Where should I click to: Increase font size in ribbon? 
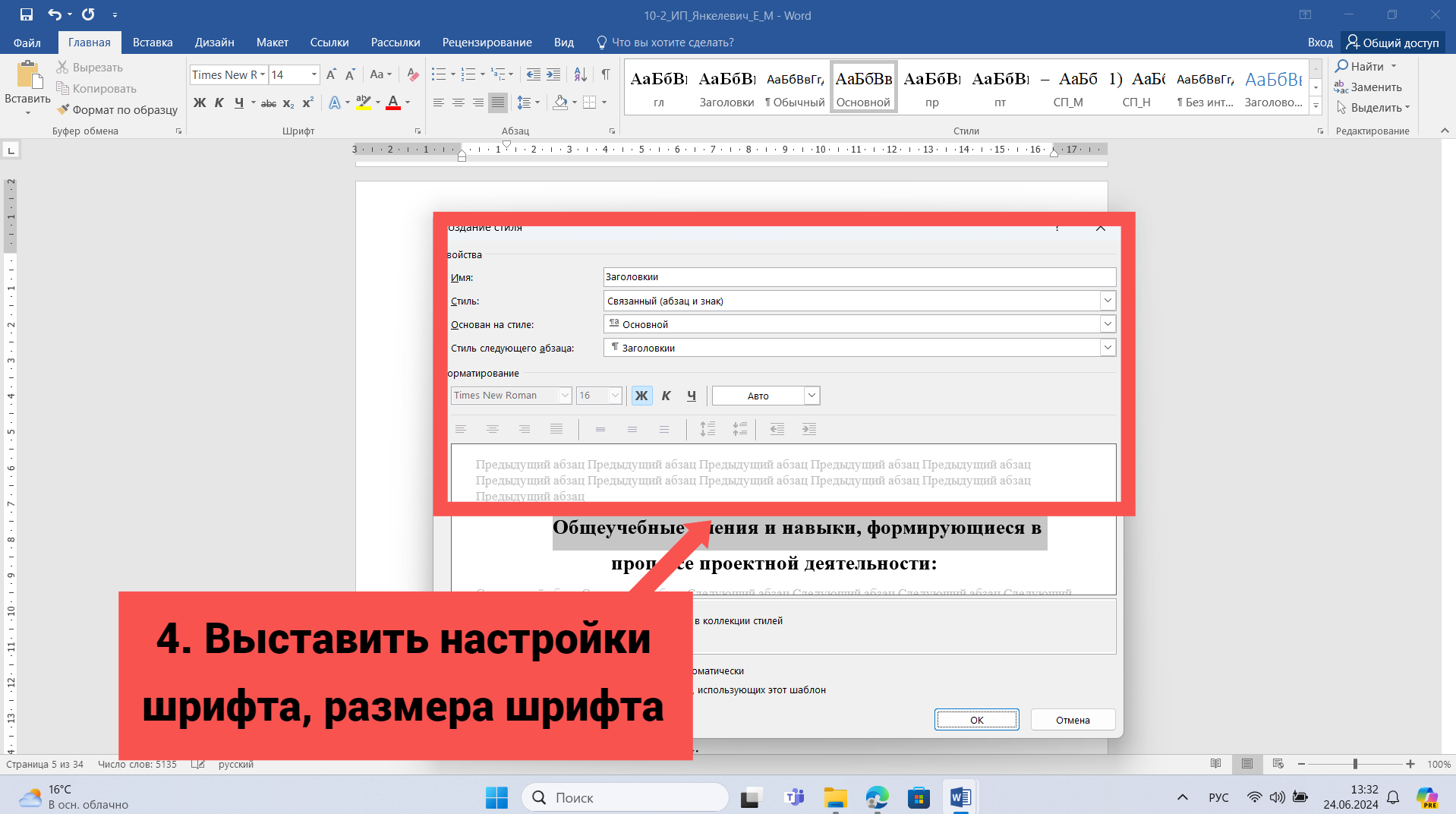pos(331,74)
